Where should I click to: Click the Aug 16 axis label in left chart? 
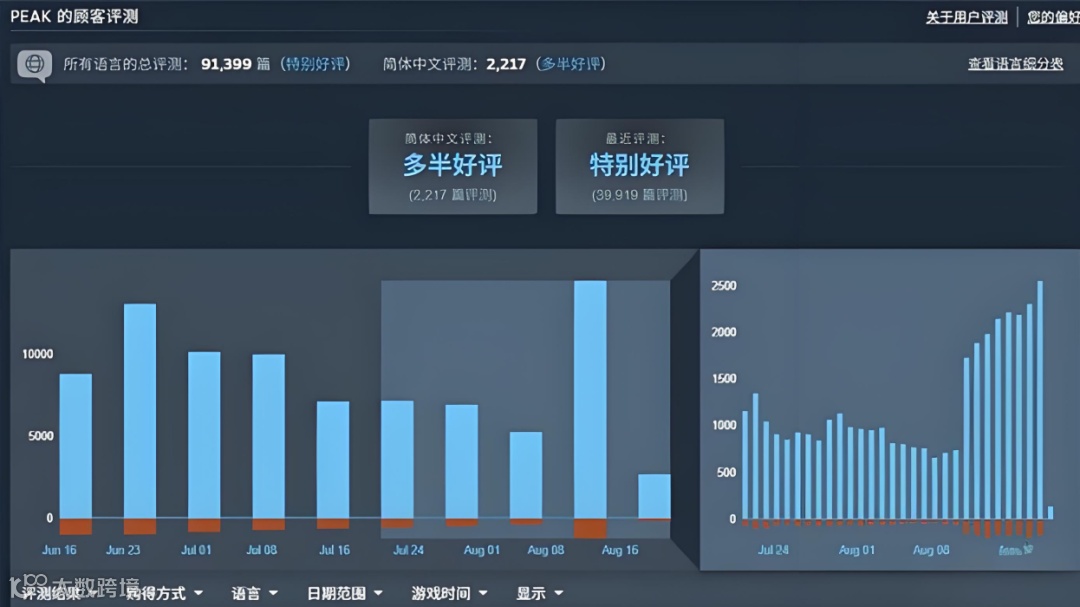coord(620,550)
